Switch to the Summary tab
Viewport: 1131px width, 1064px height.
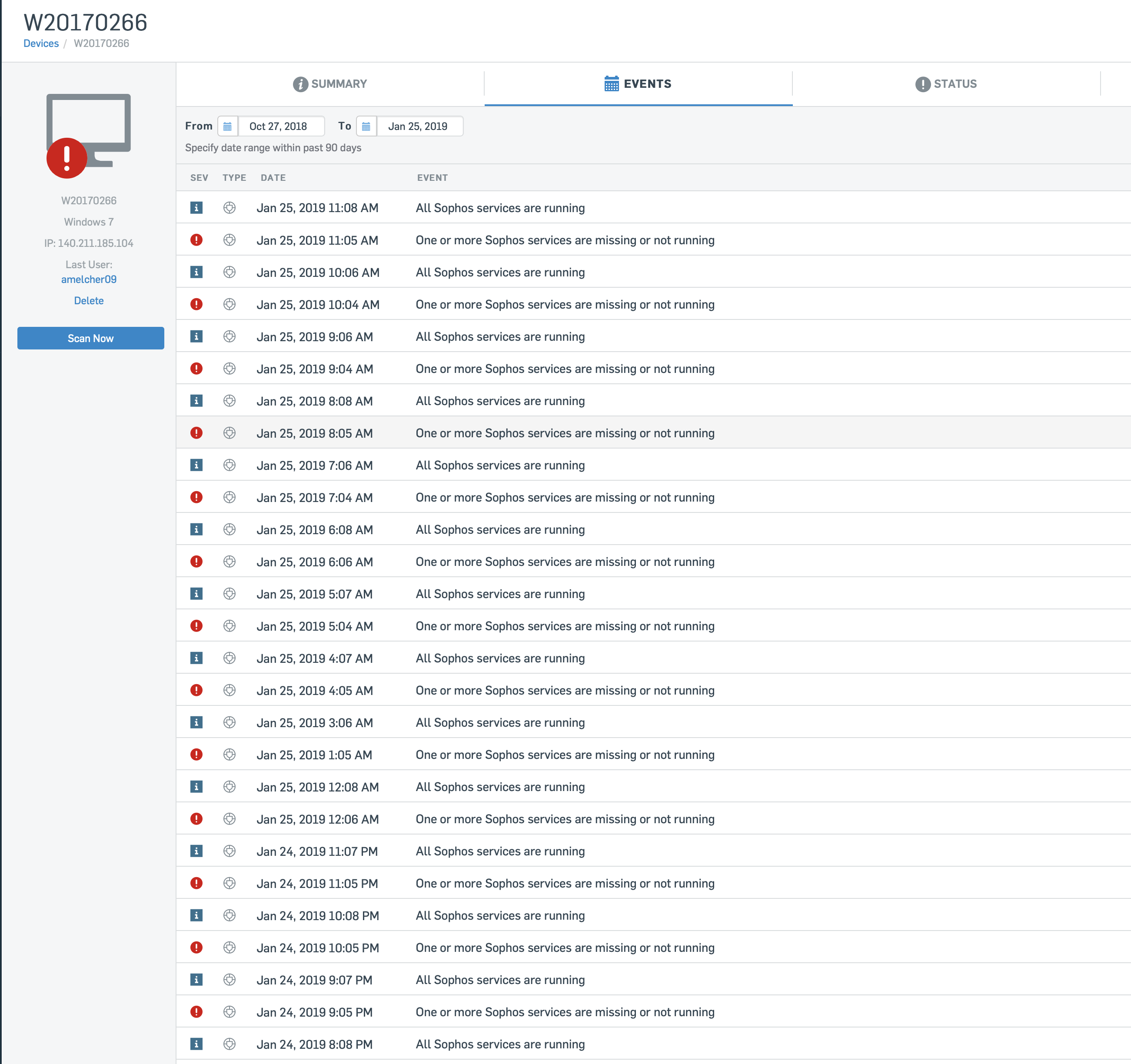[330, 83]
